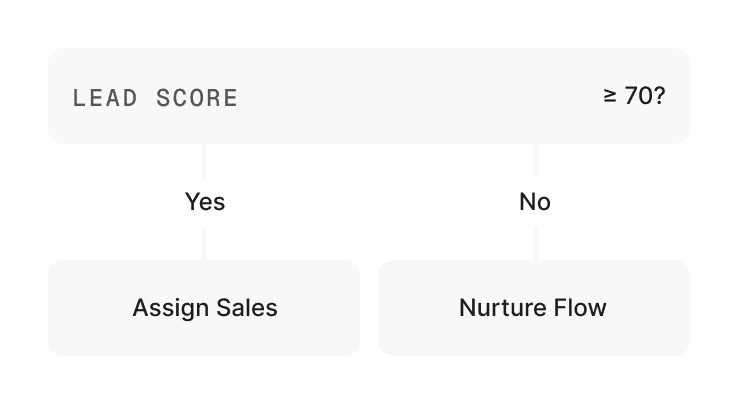Click the word Flow in right card

pyautogui.click(x=580, y=308)
